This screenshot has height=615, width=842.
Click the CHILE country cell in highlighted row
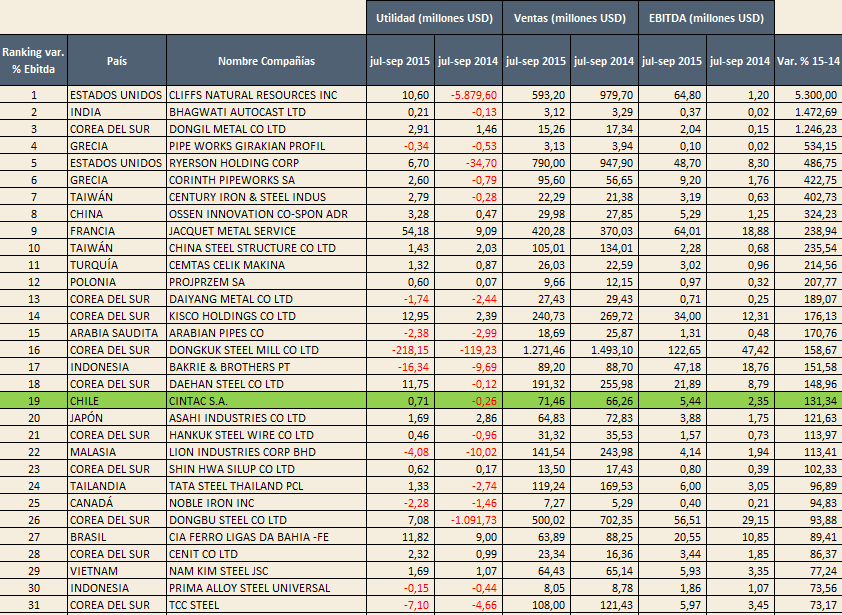[x=117, y=401]
